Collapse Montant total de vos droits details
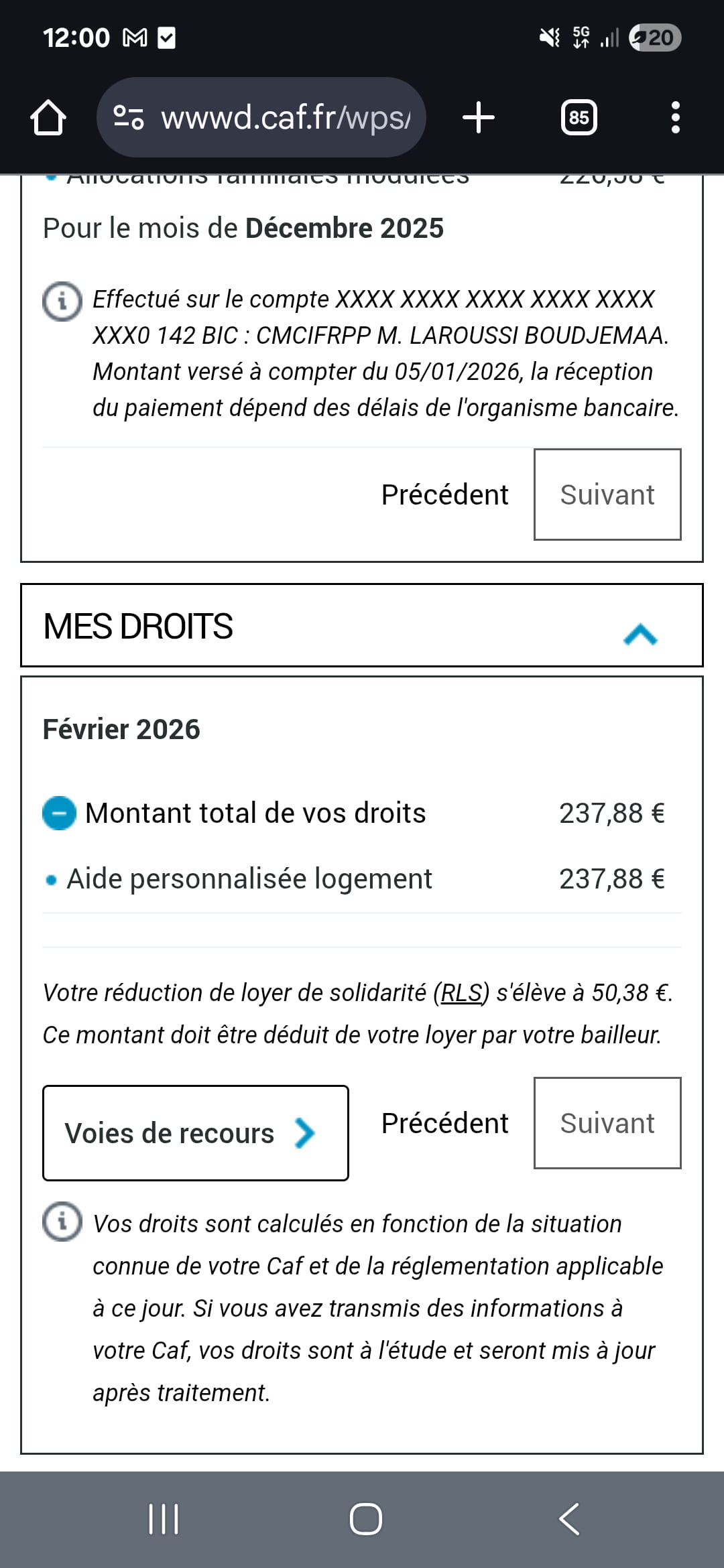Screen dimensions: 724x1568 click(59, 813)
